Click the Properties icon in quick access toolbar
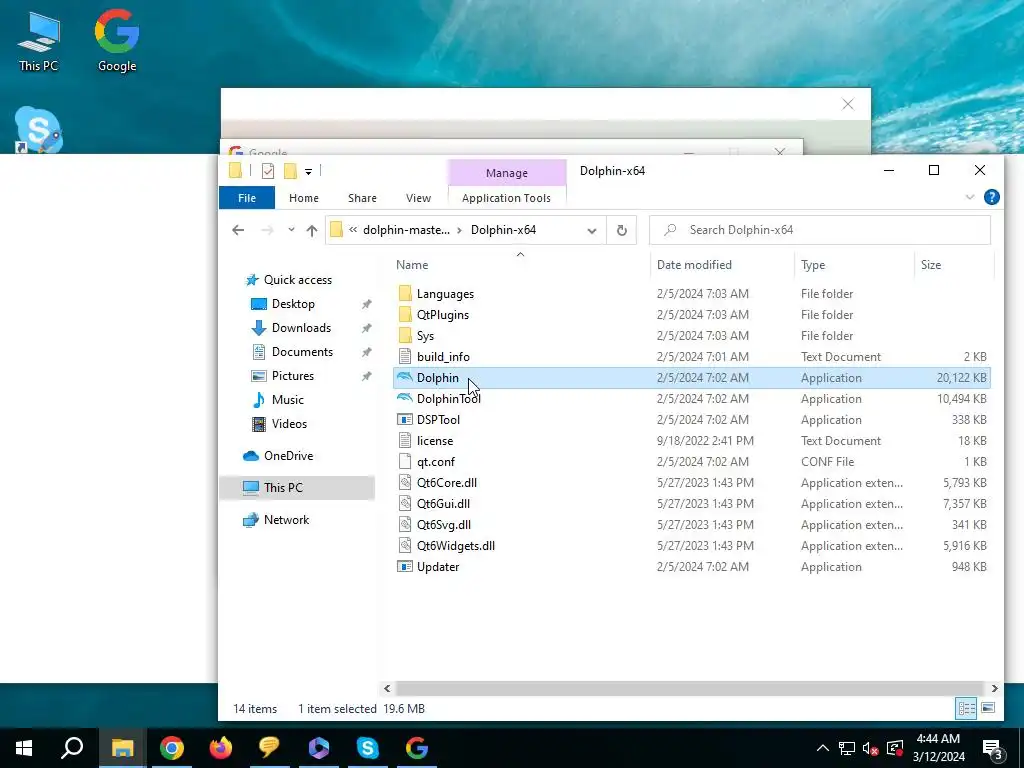 268,171
